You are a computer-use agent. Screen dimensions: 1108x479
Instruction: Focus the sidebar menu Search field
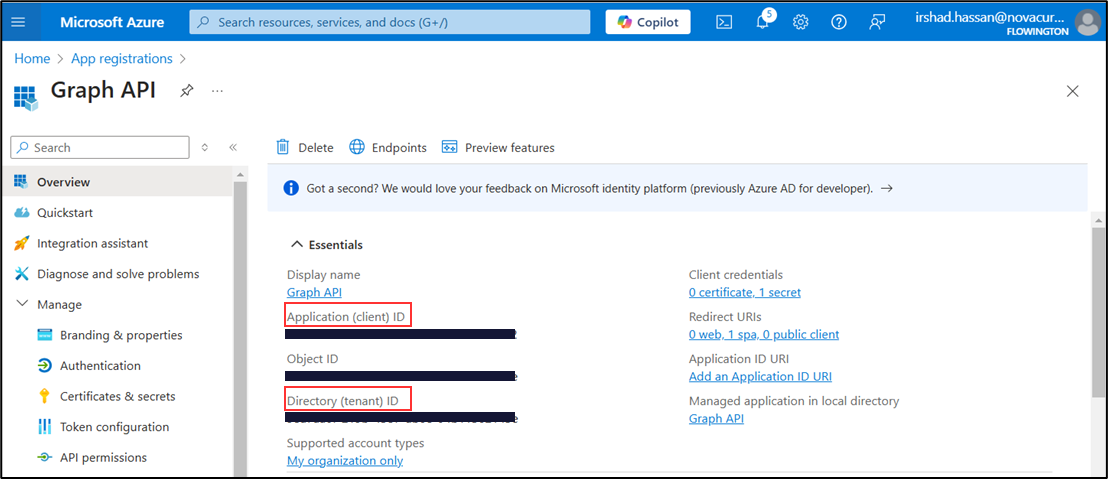pos(100,148)
